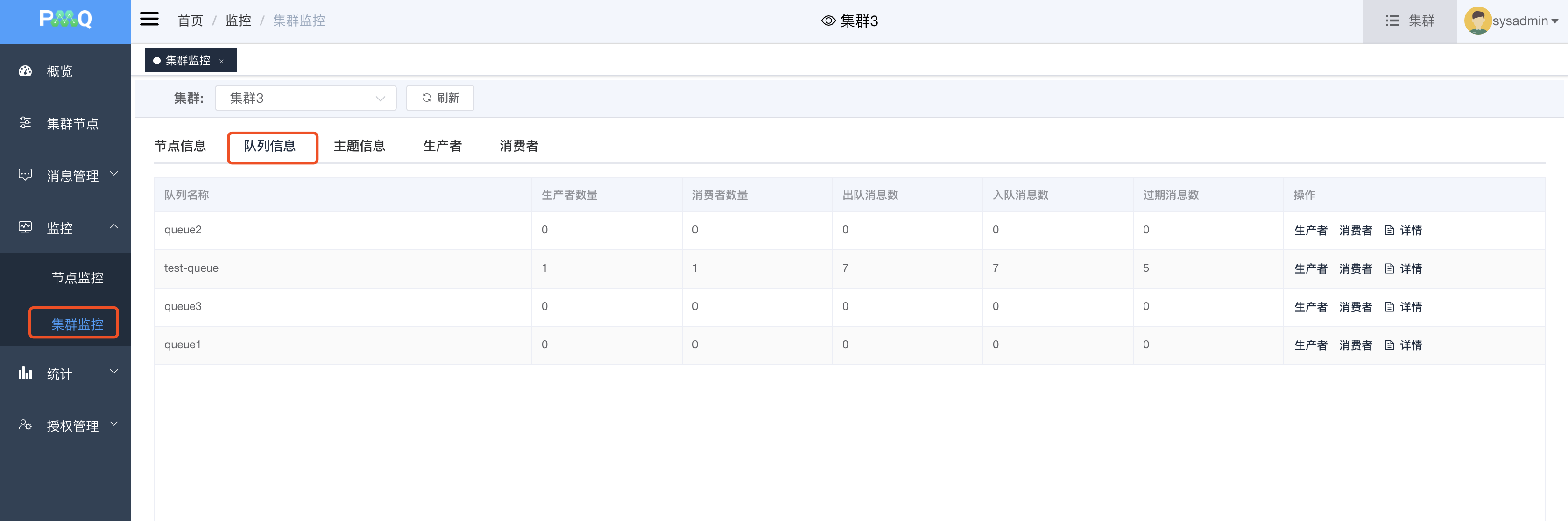Open 集群节点 in sidebar
1568x521 pixels.
pyautogui.click(x=72, y=124)
